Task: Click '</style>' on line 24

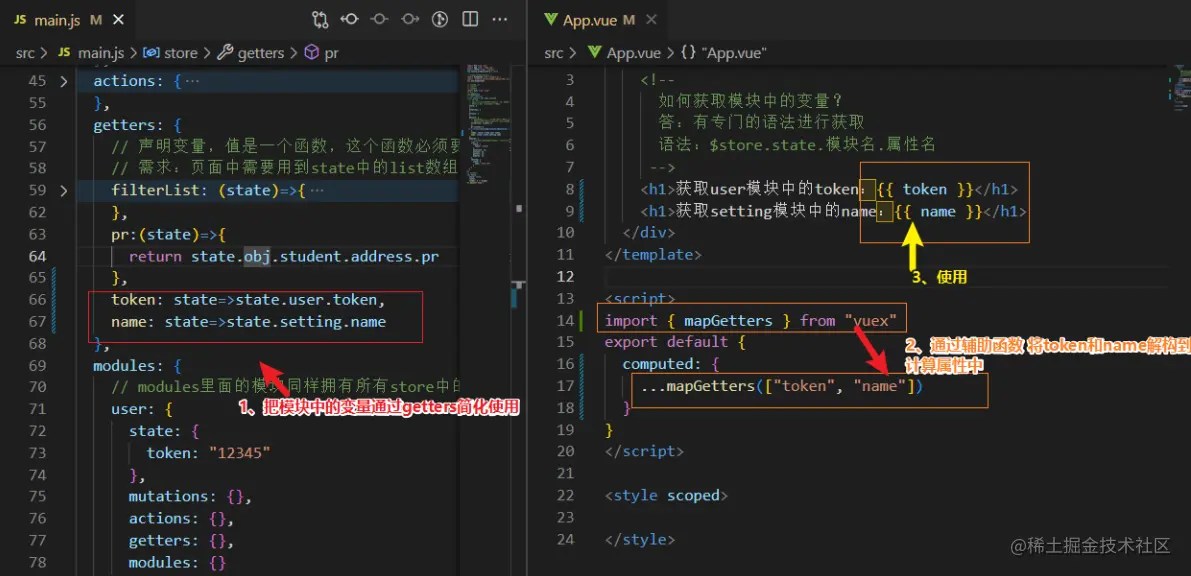Action: 640,540
